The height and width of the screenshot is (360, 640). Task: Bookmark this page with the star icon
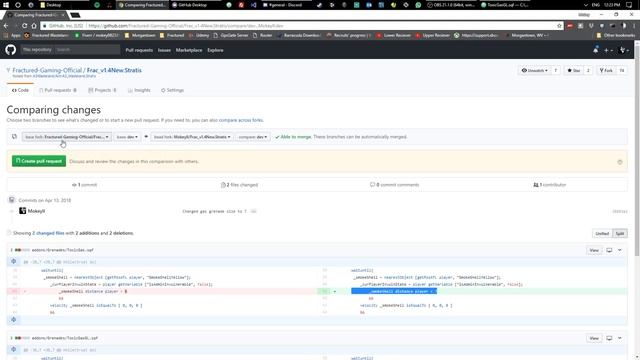click(x=559, y=25)
